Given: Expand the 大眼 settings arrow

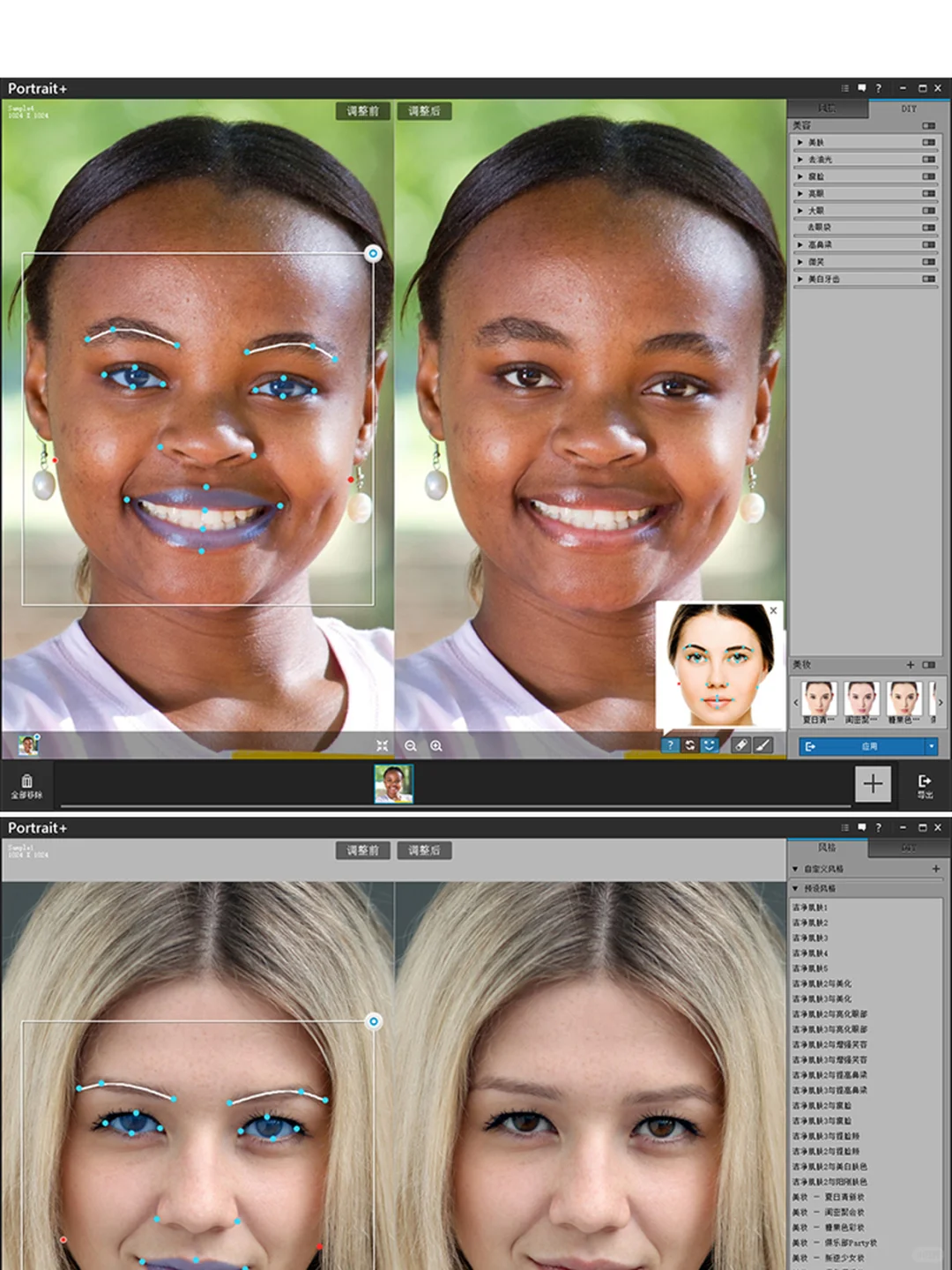Looking at the screenshot, I should coord(800,211).
